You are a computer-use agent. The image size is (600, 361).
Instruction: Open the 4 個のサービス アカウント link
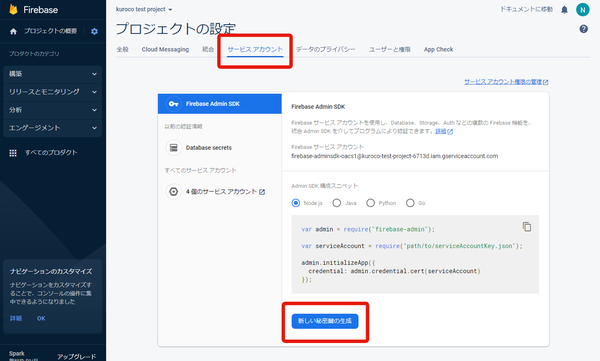[x=225, y=191]
